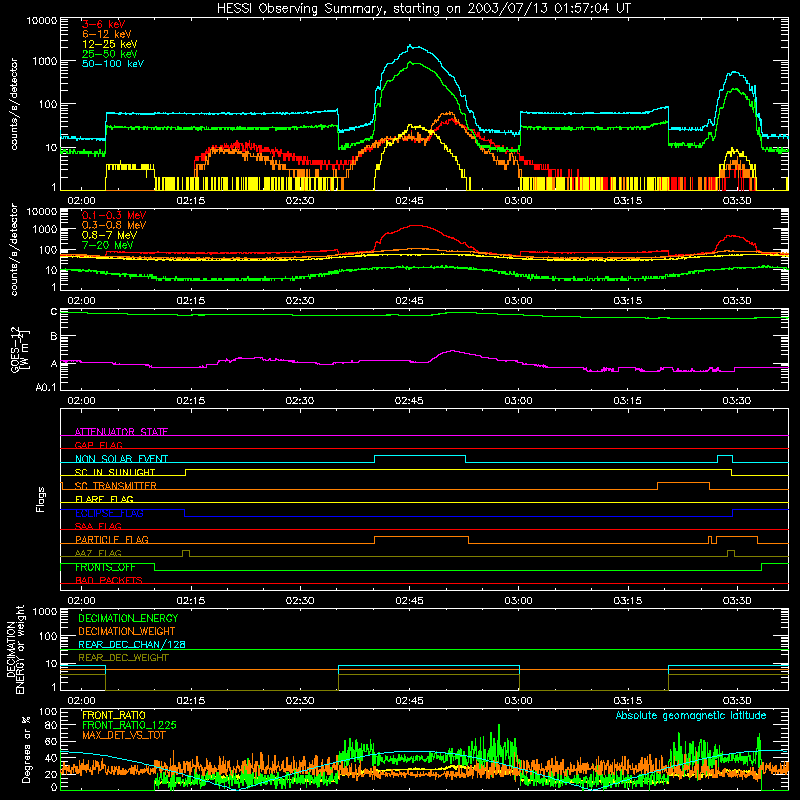Select the cyan 50-100 keV legend label

[x=113, y=64]
